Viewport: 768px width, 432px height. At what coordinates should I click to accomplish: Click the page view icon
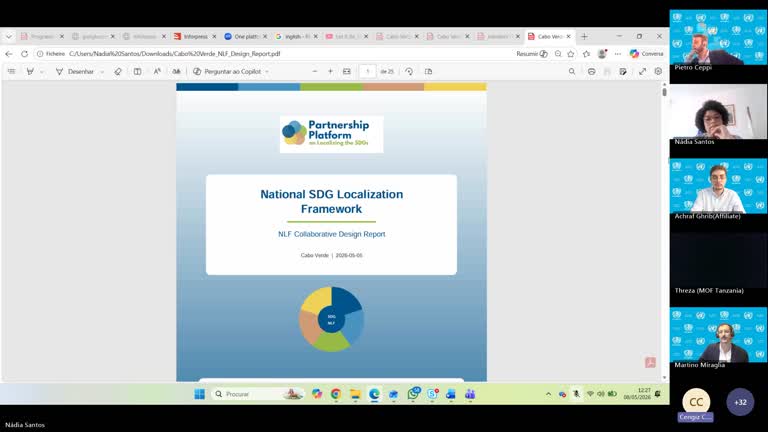(429, 72)
